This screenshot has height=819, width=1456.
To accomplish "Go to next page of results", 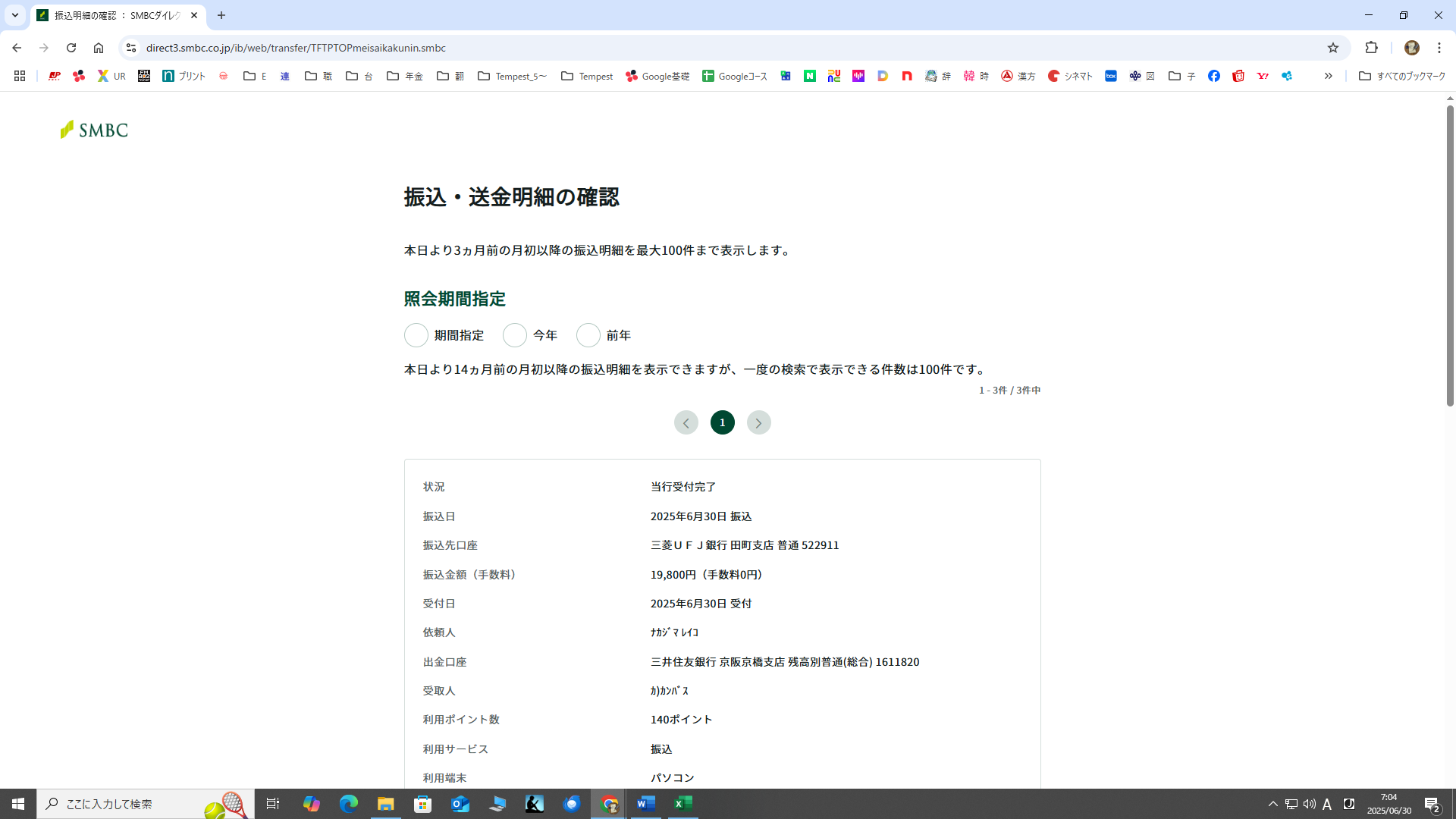I will 759,422.
